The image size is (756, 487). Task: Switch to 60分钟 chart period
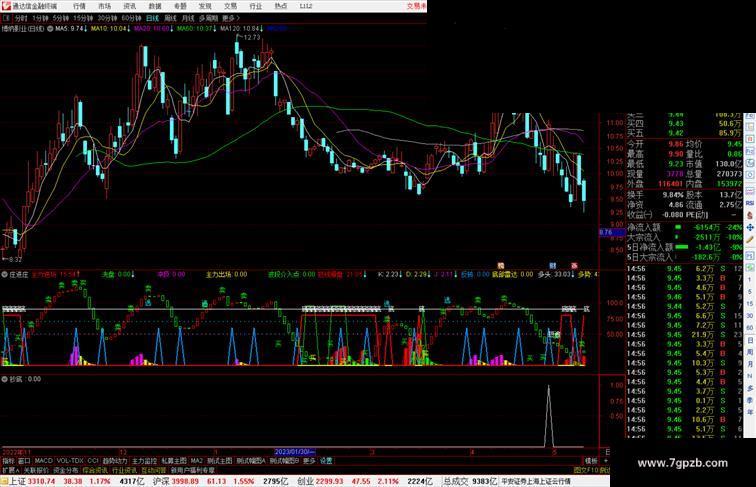pos(131,18)
